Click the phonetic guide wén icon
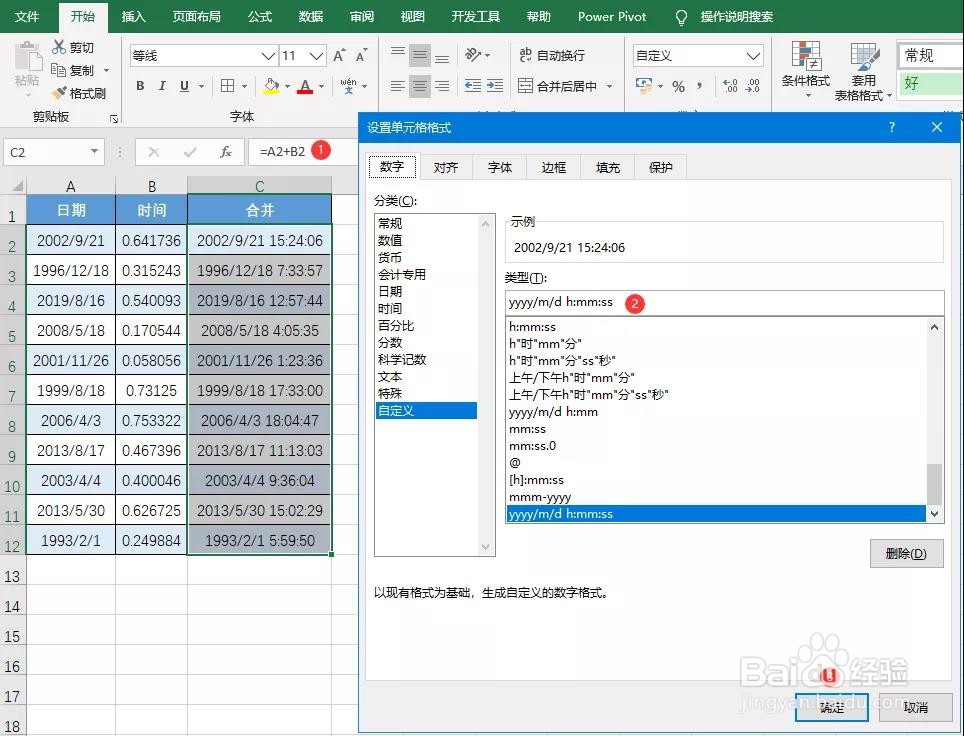The width and height of the screenshot is (964, 736). 348,85
